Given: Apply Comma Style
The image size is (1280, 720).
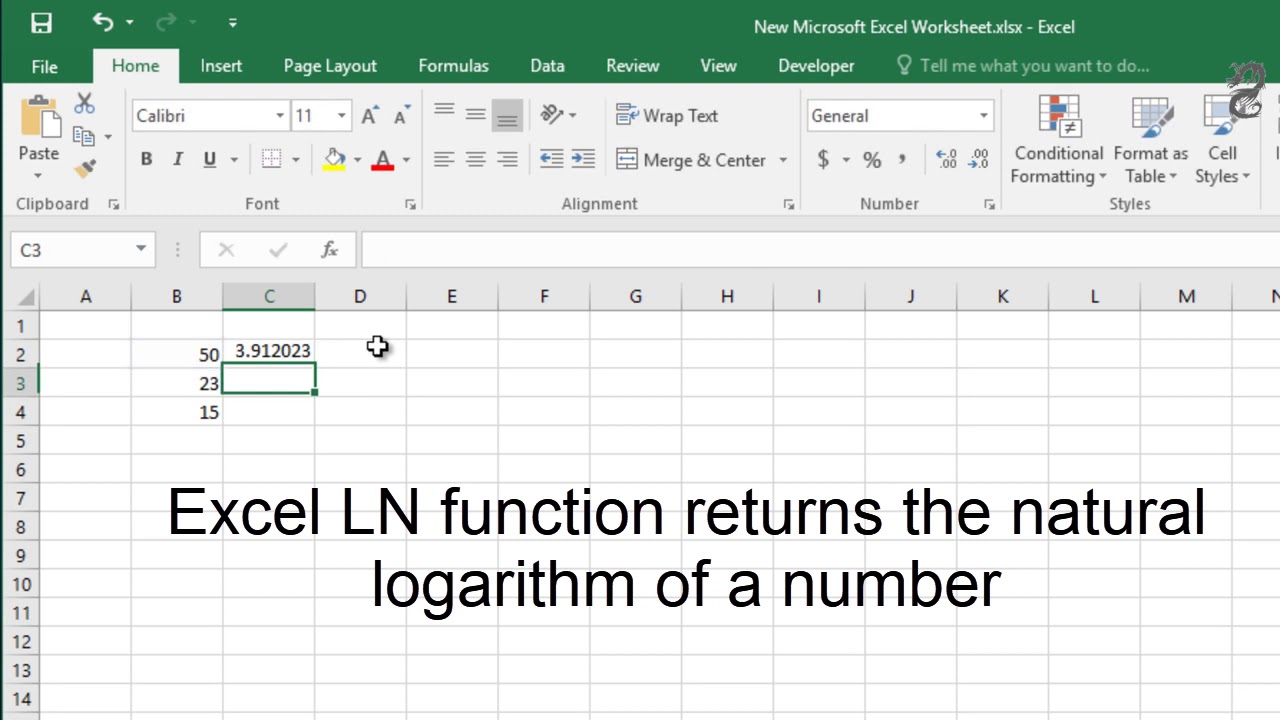Looking at the screenshot, I should (x=903, y=159).
